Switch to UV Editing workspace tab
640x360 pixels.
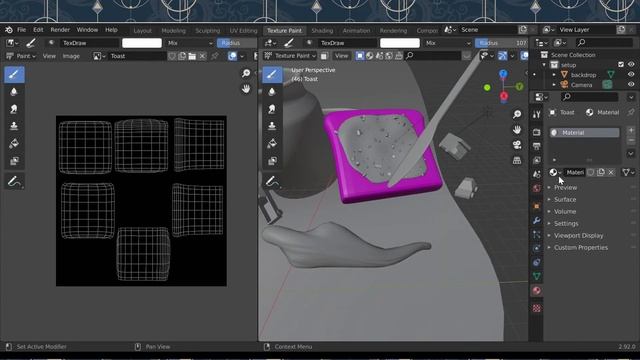[x=243, y=31]
